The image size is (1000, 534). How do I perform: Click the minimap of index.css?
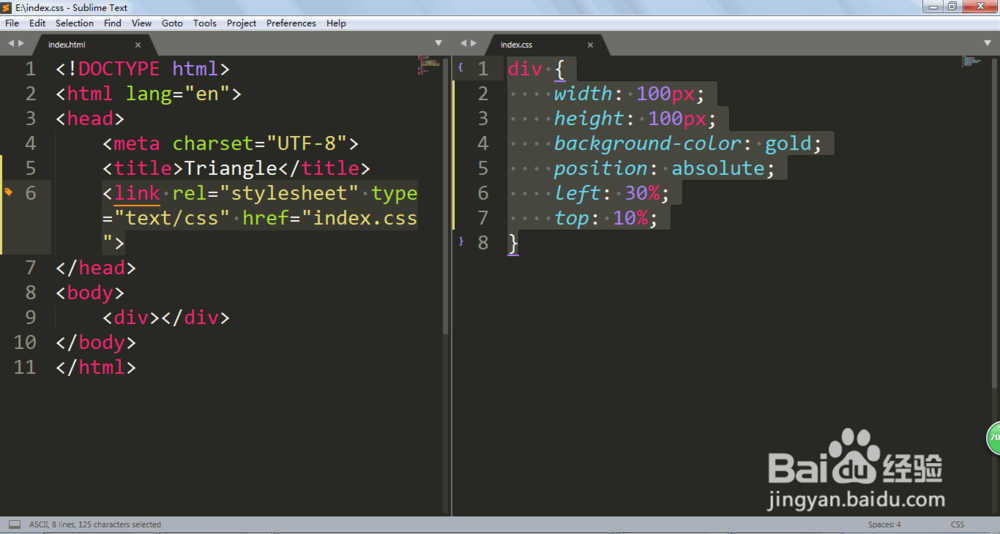(x=971, y=61)
